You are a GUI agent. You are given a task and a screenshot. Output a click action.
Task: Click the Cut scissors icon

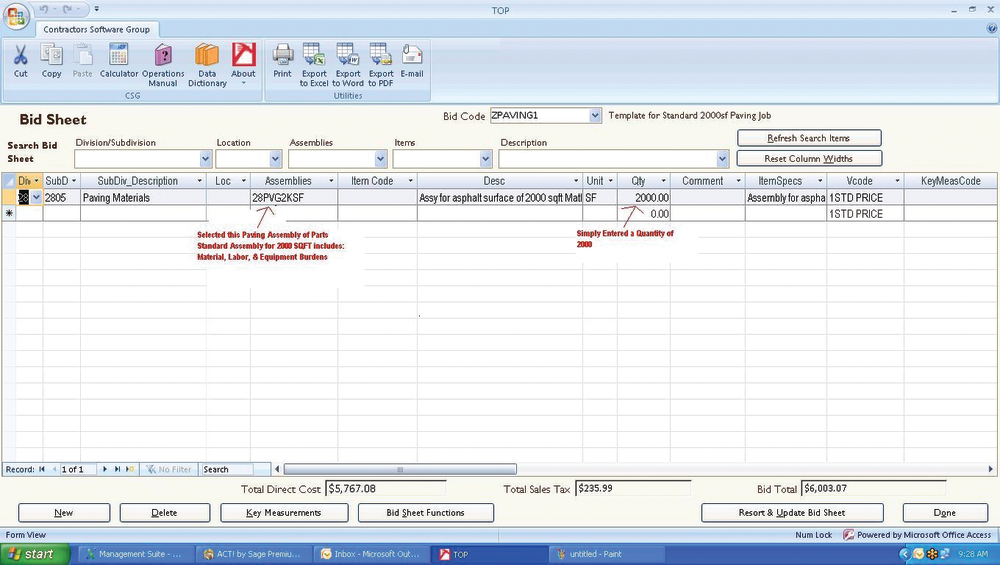(20, 55)
